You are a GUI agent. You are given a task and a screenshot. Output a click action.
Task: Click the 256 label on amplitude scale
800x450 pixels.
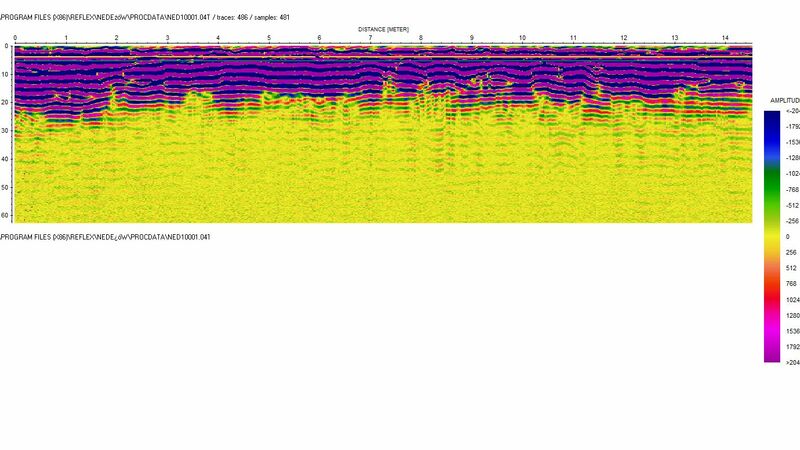click(790, 252)
